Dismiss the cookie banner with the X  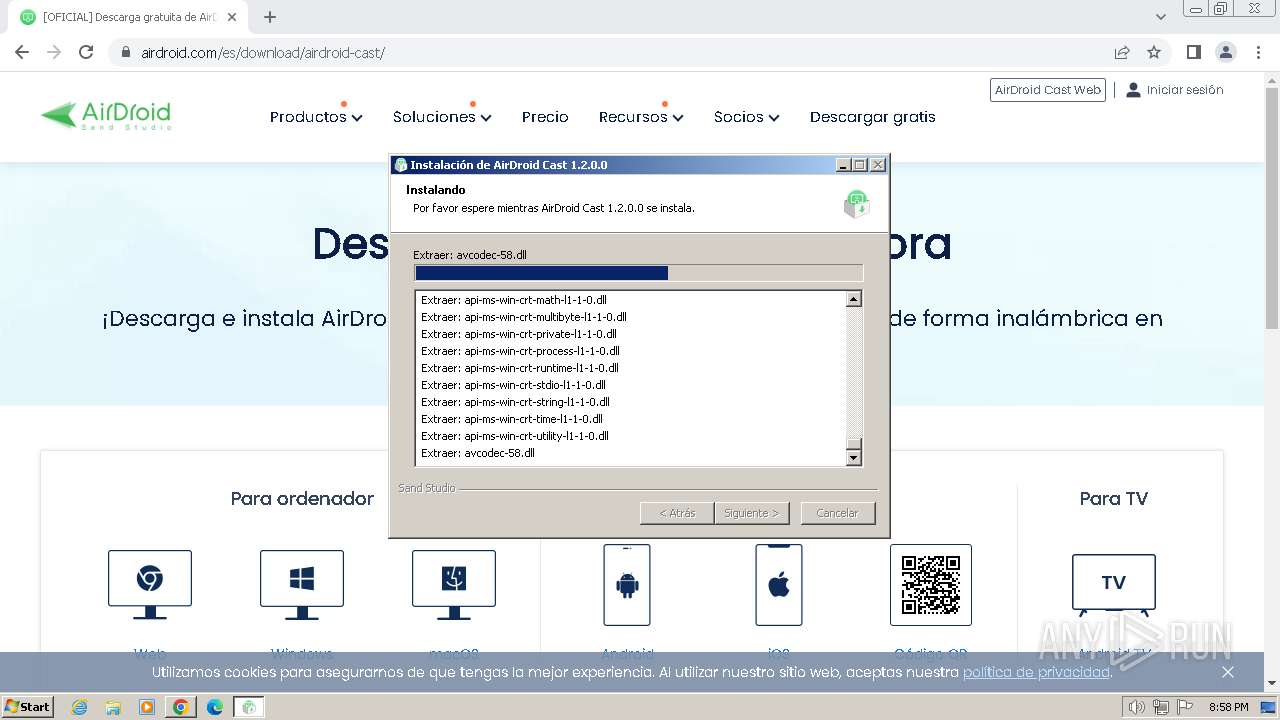(x=1228, y=672)
